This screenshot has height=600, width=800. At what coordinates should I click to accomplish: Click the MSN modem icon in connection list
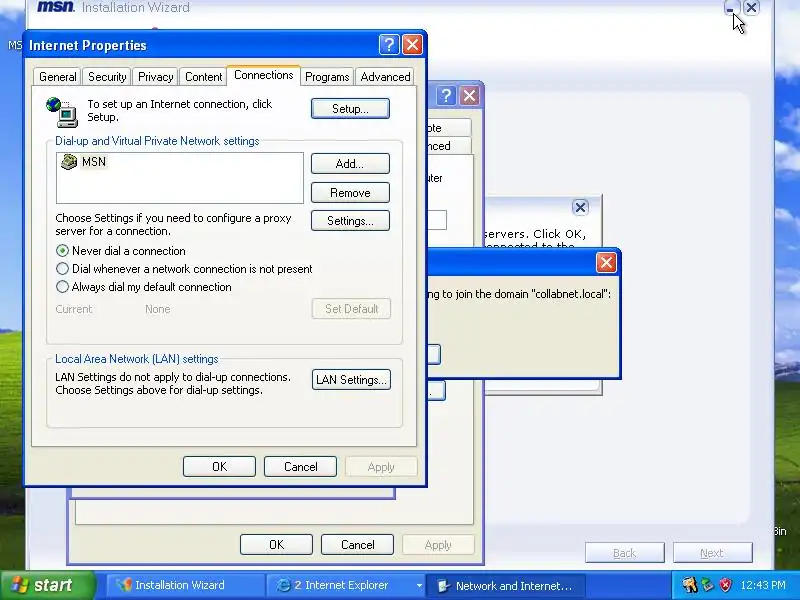pos(69,162)
